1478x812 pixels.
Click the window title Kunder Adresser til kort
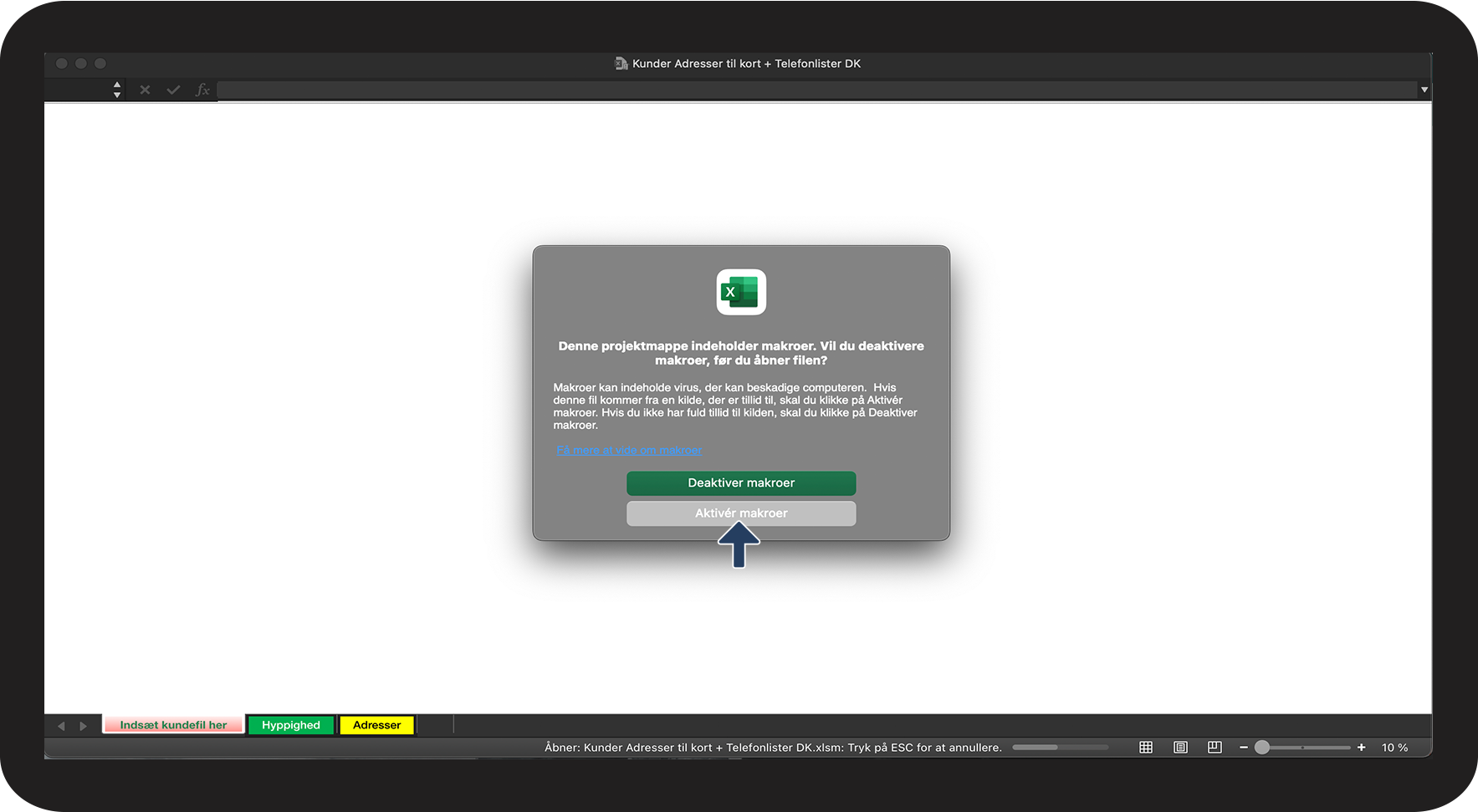point(746,64)
